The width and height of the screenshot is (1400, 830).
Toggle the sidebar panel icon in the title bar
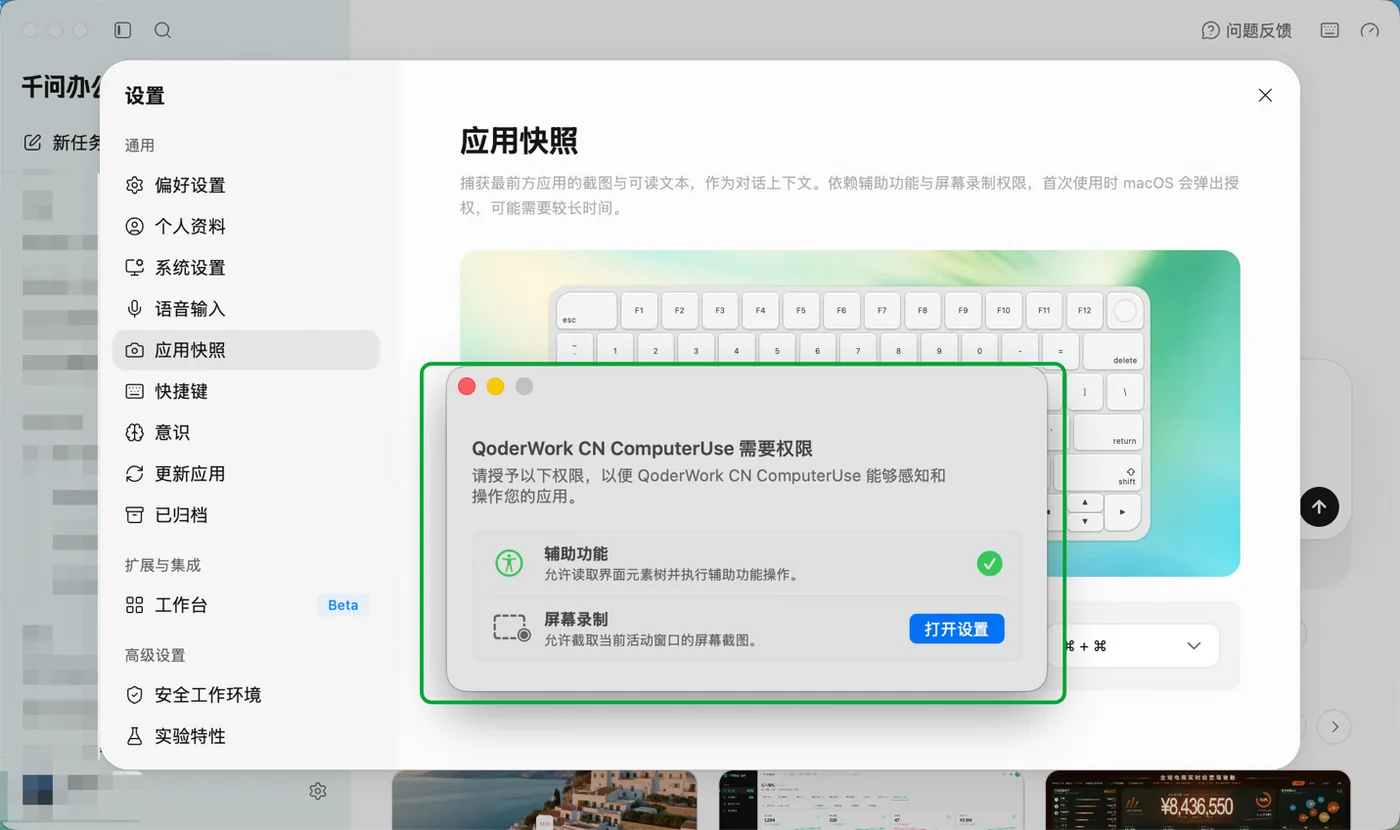click(x=123, y=30)
